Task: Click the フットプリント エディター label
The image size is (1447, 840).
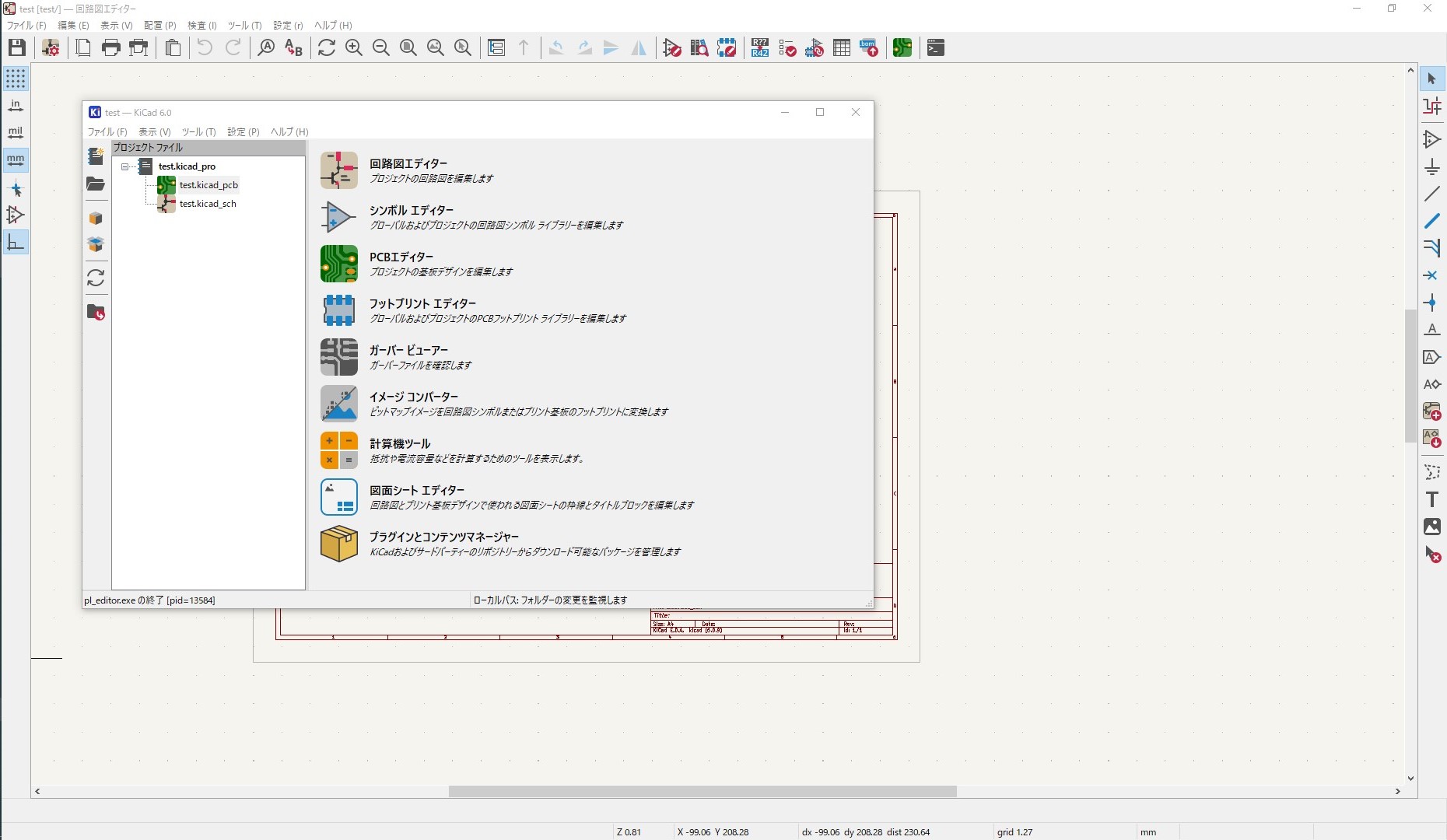Action: (x=422, y=303)
